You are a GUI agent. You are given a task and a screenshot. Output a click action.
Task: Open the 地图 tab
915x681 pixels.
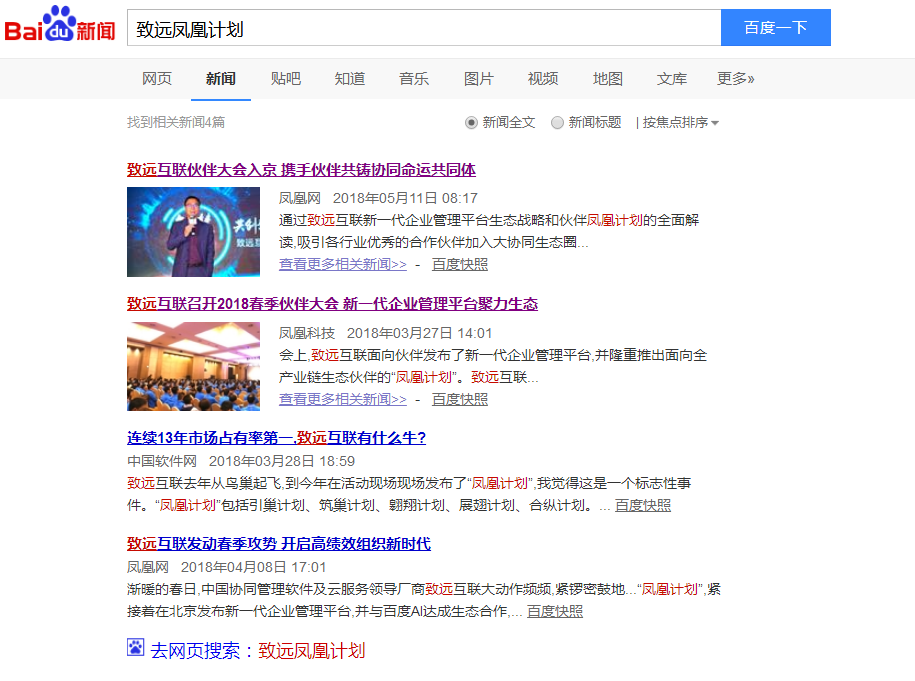click(x=607, y=79)
